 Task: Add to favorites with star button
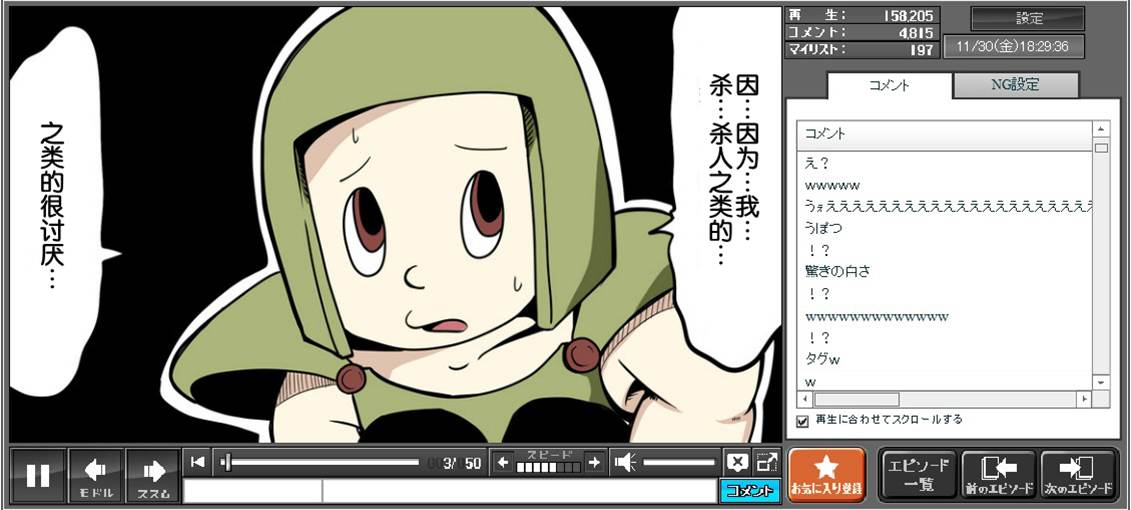(x=826, y=475)
